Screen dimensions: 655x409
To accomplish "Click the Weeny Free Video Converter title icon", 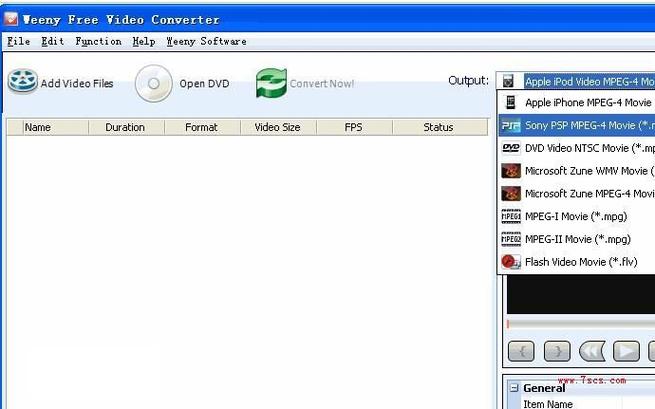I will [11, 18].
